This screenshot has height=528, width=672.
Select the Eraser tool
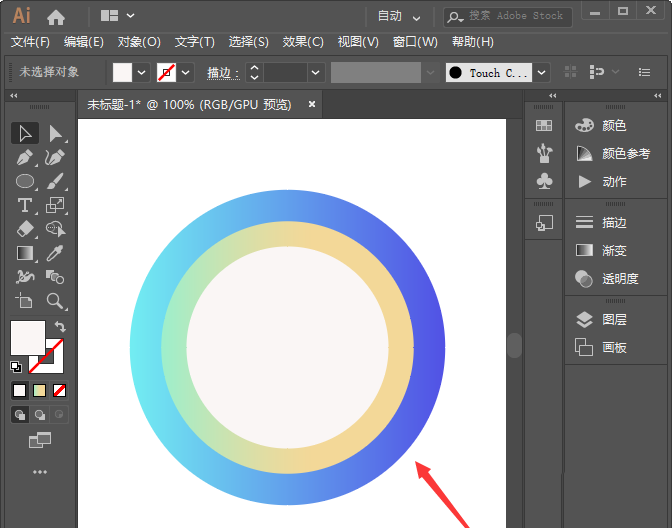tap(25, 229)
